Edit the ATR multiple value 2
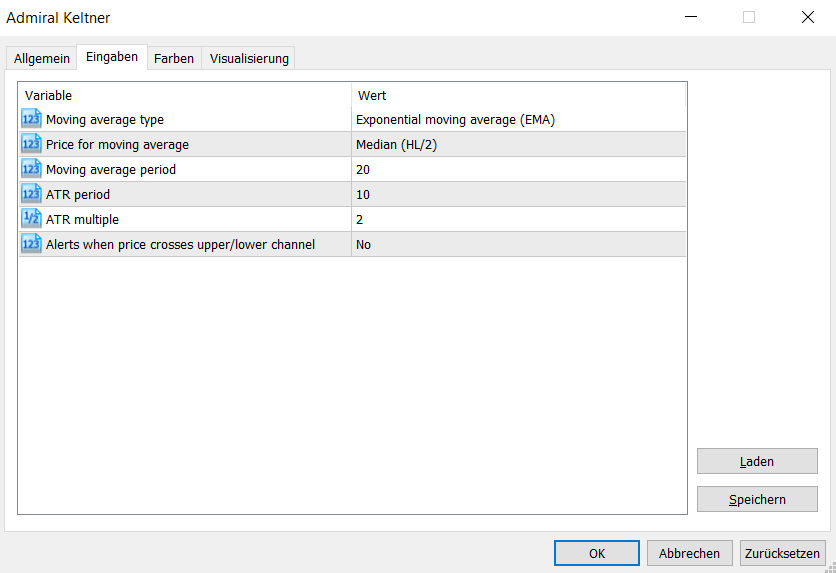This screenshot has height=573, width=836. click(x=518, y=220)
